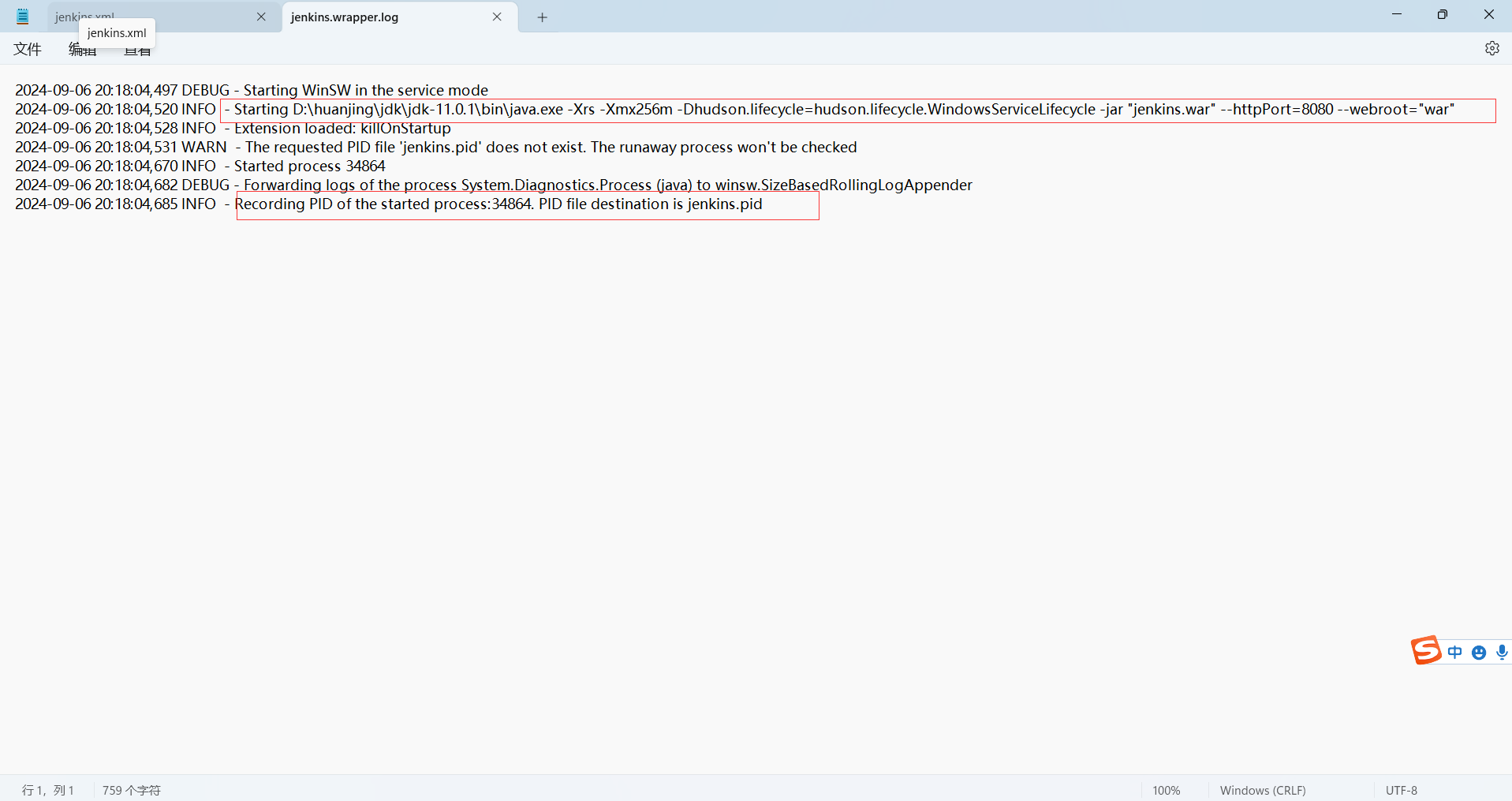Close the Notepad window
The image size is (1512, 801).
point(1488,14)
